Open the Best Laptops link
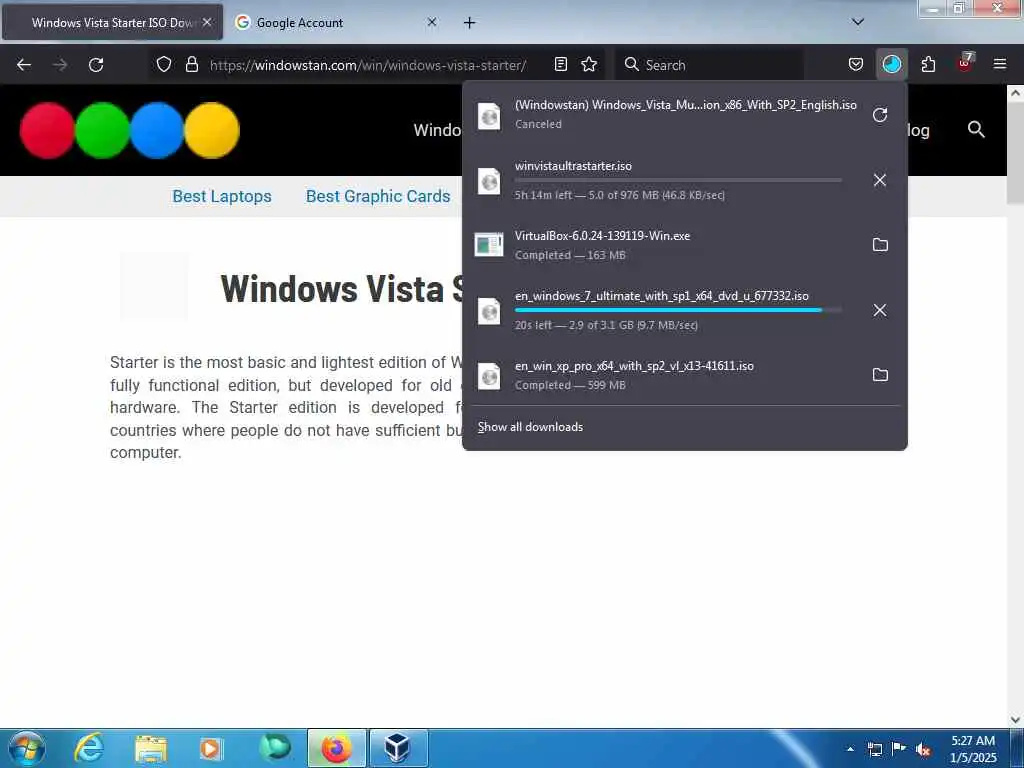Screen dimensions: 1024x768 (222, 196)
